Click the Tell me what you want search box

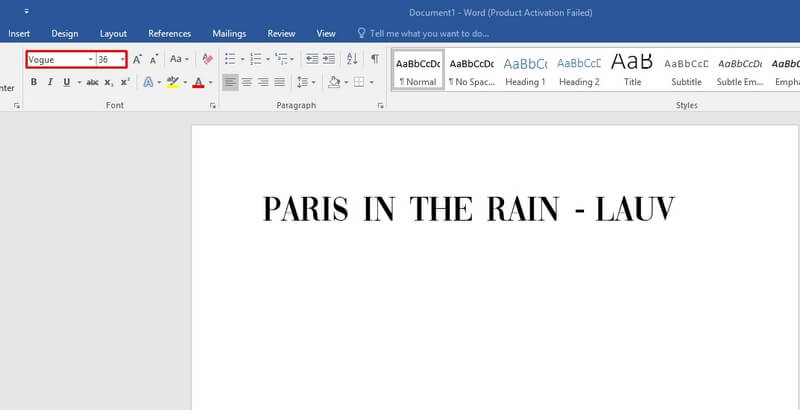pyautogui.click(x=430, y=33)
